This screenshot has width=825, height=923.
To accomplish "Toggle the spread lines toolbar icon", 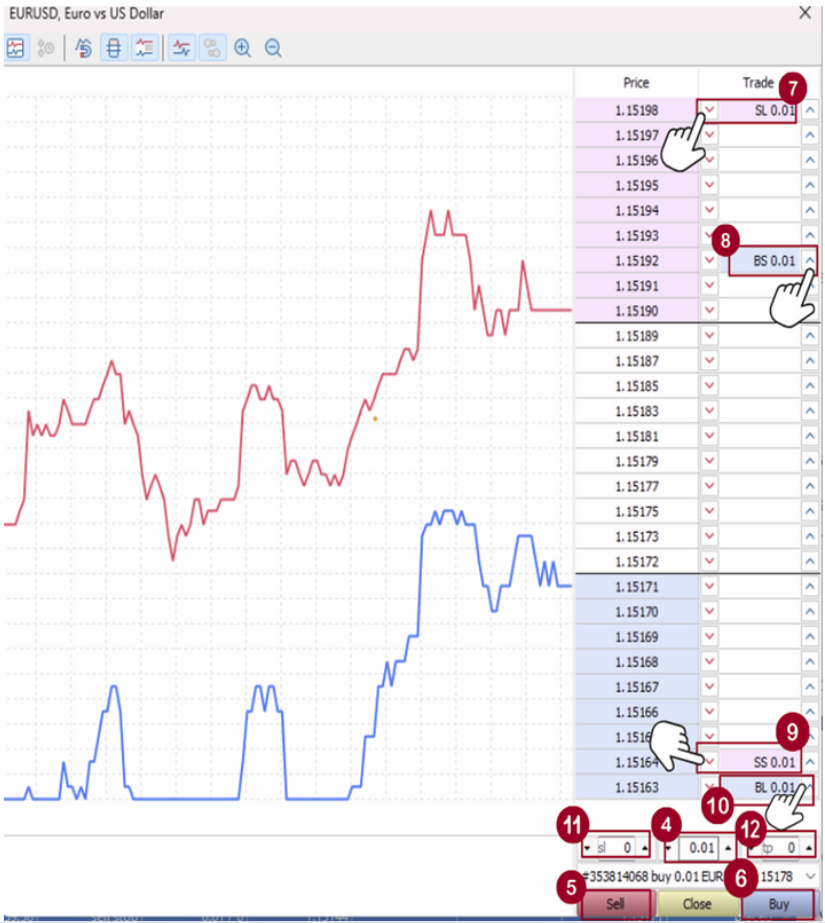I will (x=181, y=48).
